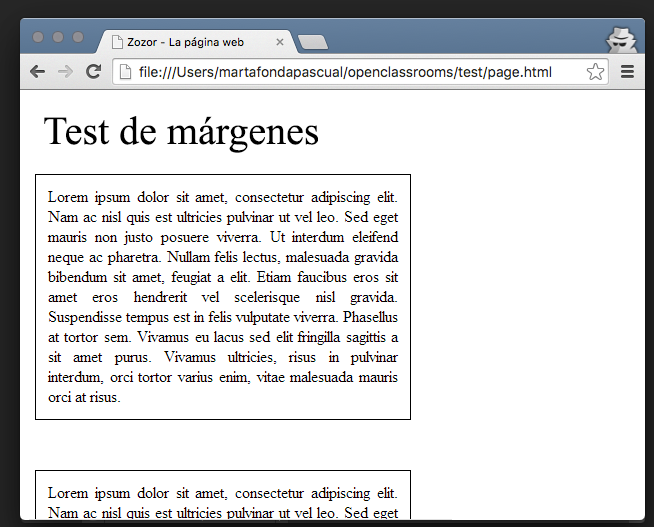
Task: Reload the page with the refresh icon
Action: (93, 72)
